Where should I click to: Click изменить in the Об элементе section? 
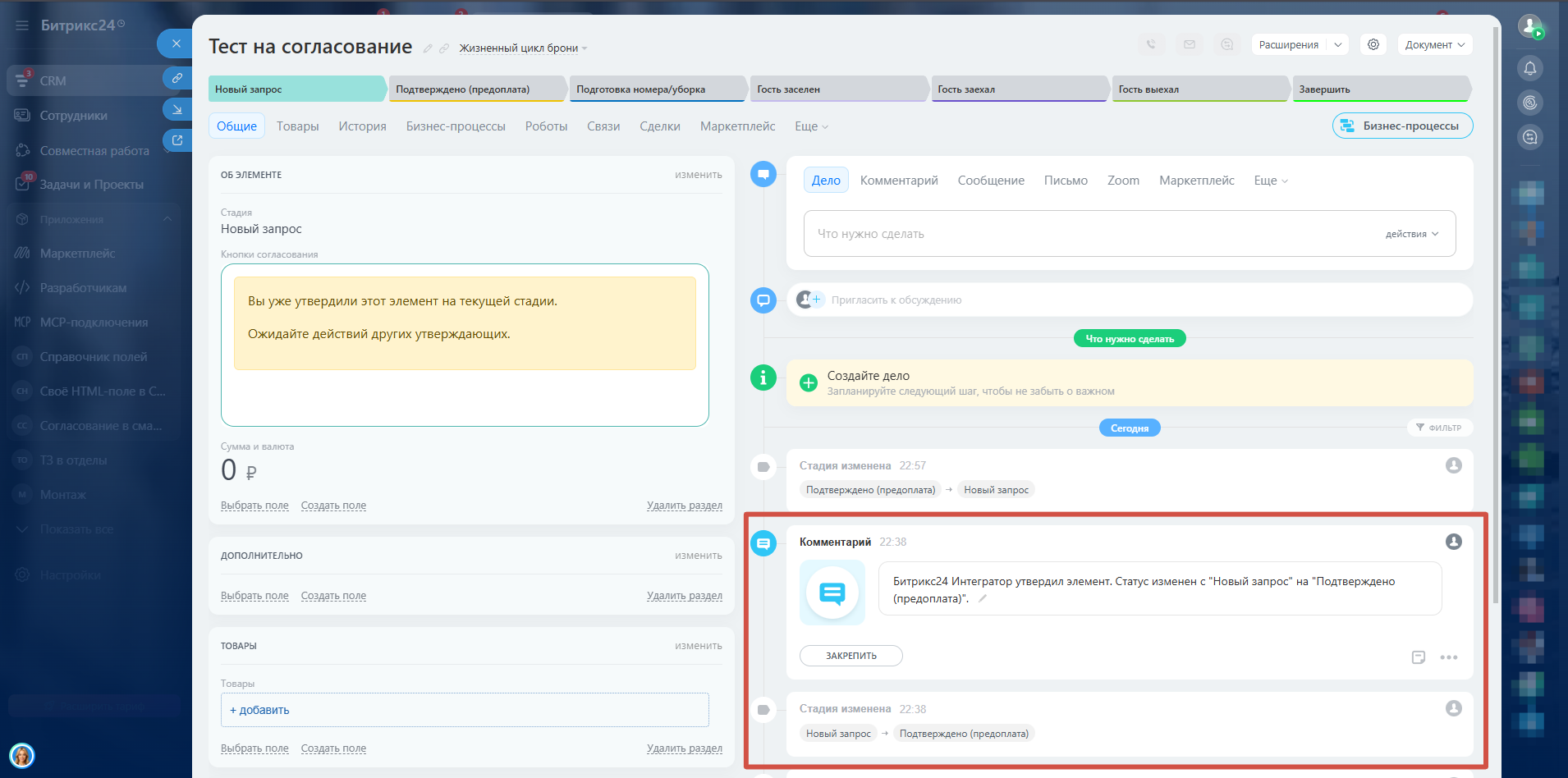(698, 175)
